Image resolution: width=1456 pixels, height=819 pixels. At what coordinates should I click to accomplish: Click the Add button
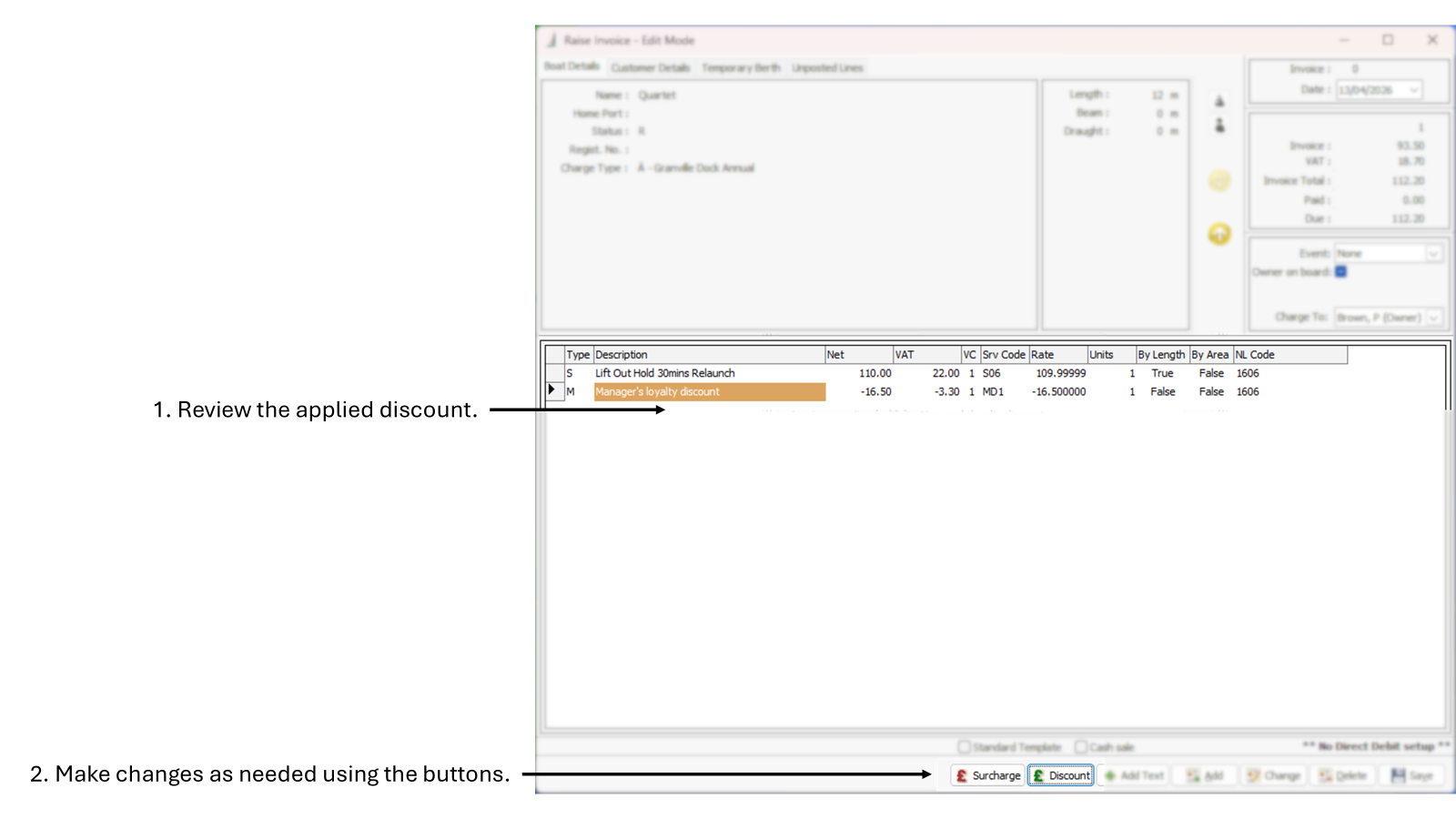tap(1203, 775)
